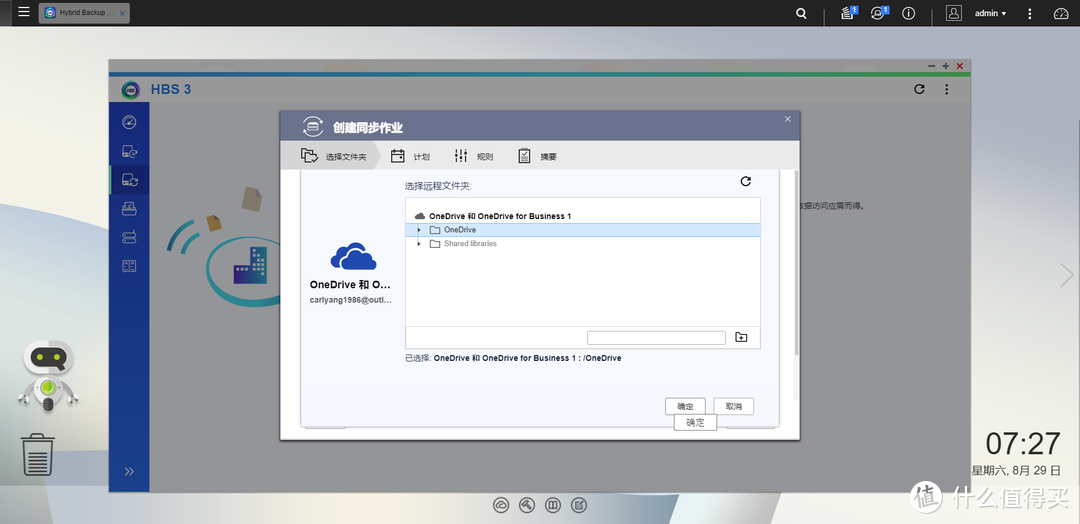Expand the OneDrive folder arrow
The width and height of the screenshot is (1080, 524).
point(419,230)
